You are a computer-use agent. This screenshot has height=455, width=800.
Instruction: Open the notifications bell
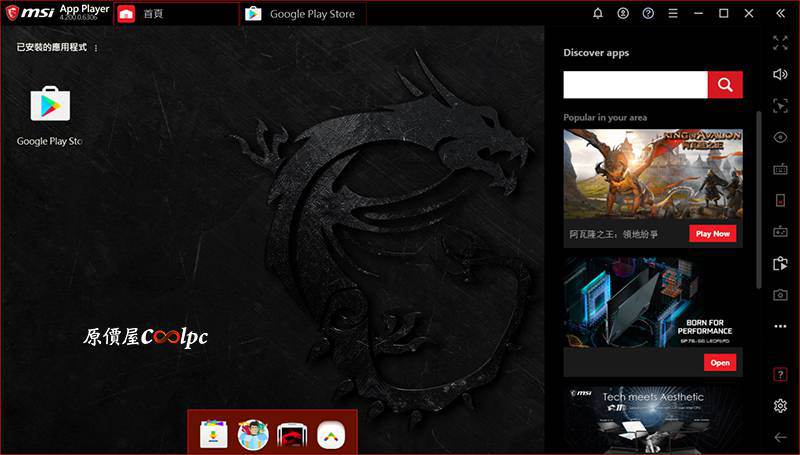(597, 13)
